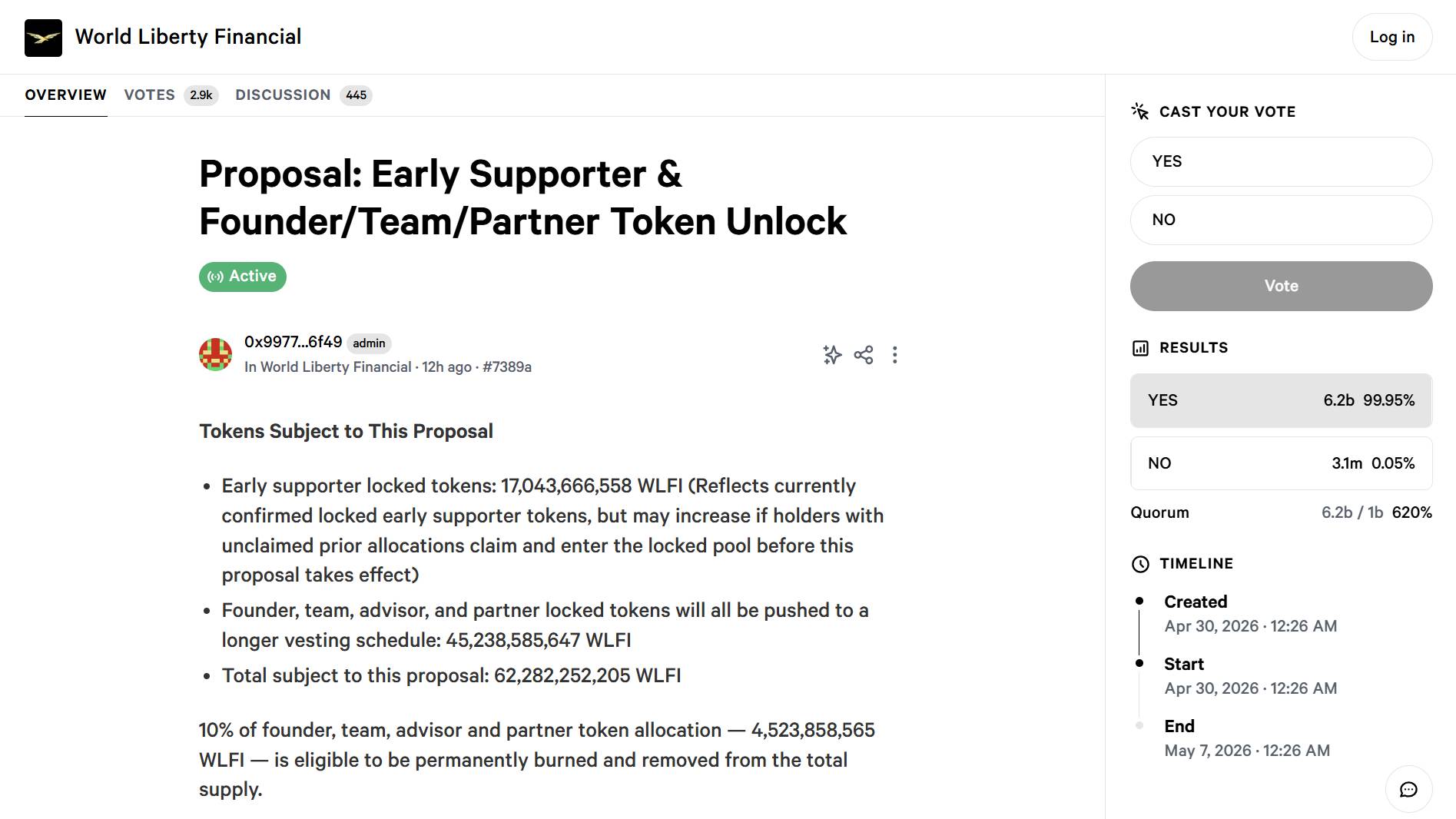Open the share proposal icon

click(864, 355)
